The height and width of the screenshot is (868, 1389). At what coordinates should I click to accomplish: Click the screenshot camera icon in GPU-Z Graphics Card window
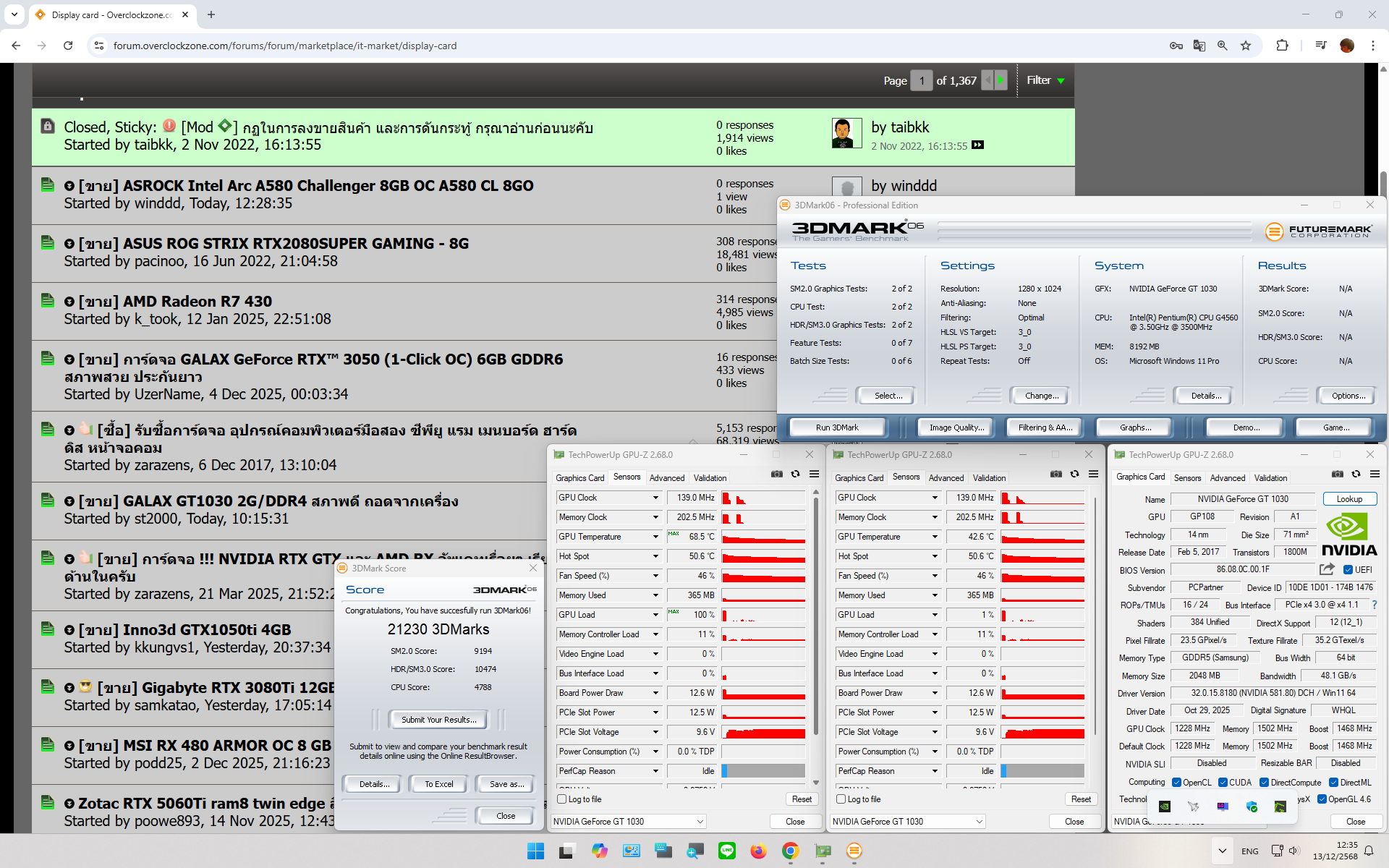[1337, 475]
